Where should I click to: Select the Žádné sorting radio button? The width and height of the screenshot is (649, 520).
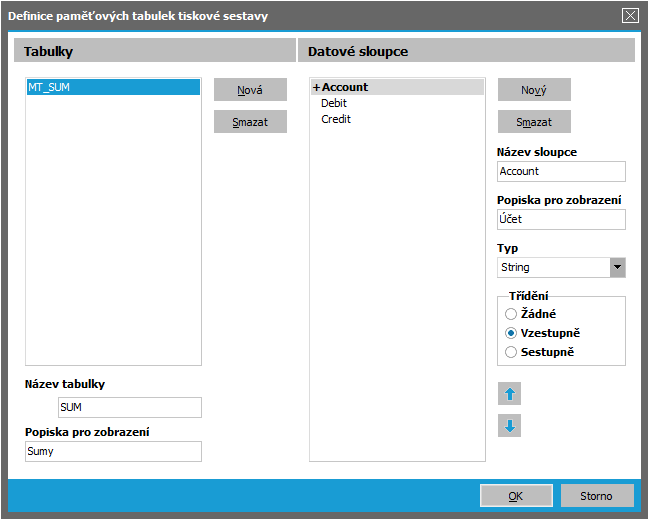[511, 314]
